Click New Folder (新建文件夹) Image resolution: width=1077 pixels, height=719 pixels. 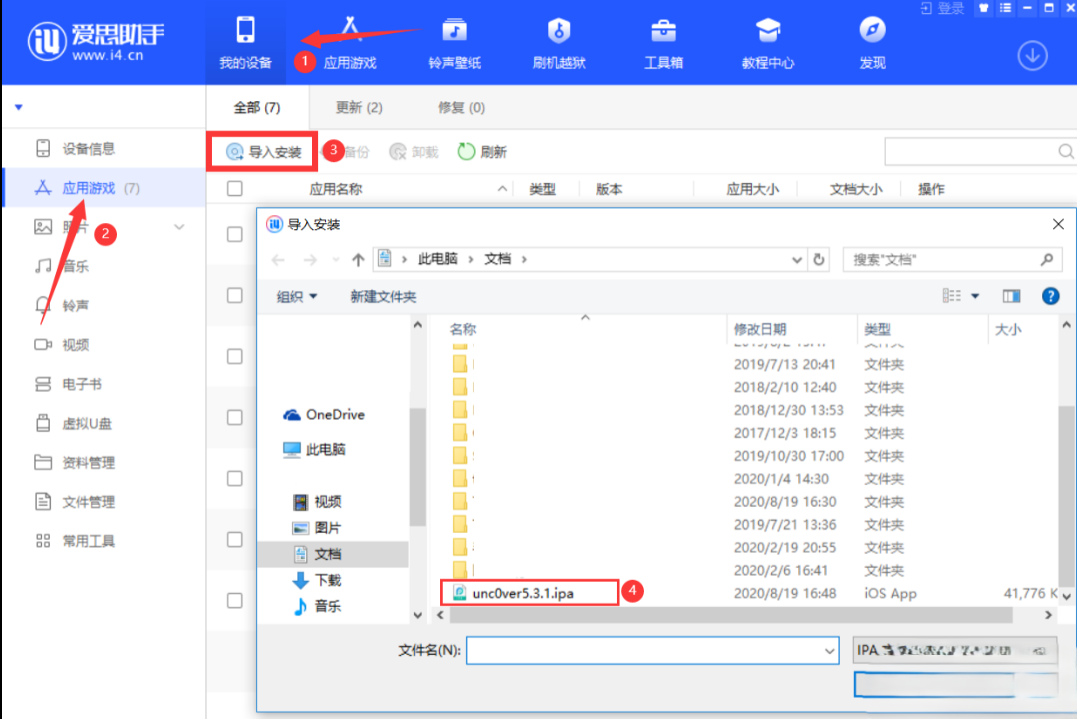coord(383,297)
